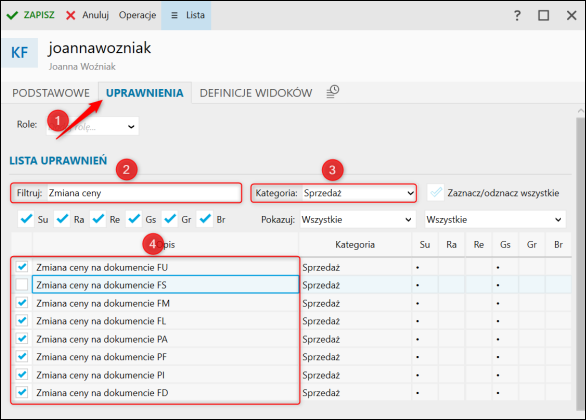Check the Zmiana ceny na dokumencie FS box
This screenshot has height=420, width=586.
(22, 285)
